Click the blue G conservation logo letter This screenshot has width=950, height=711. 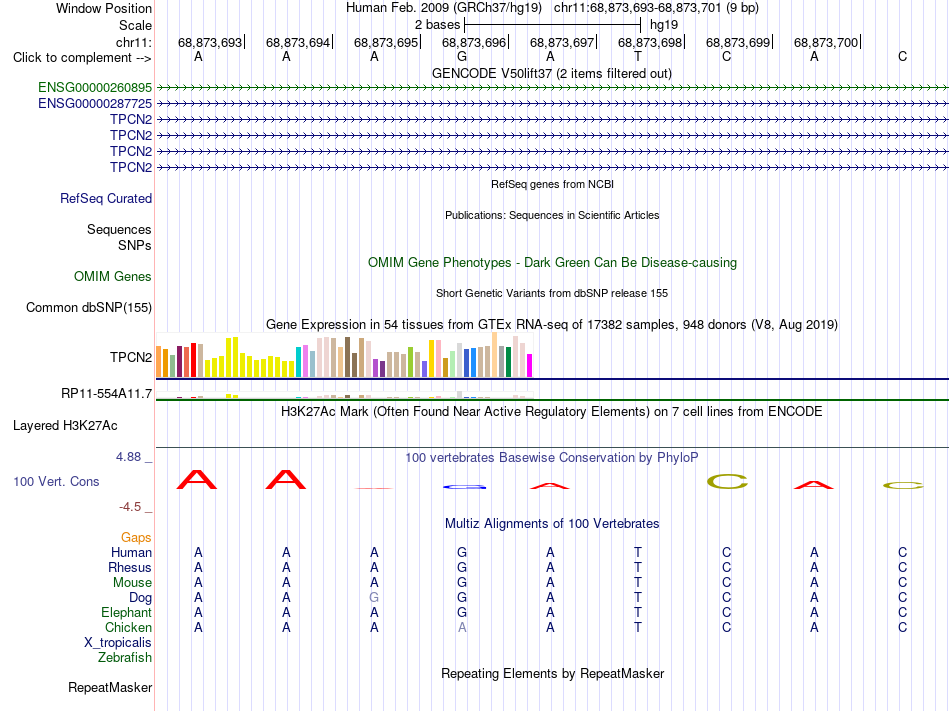464,487
